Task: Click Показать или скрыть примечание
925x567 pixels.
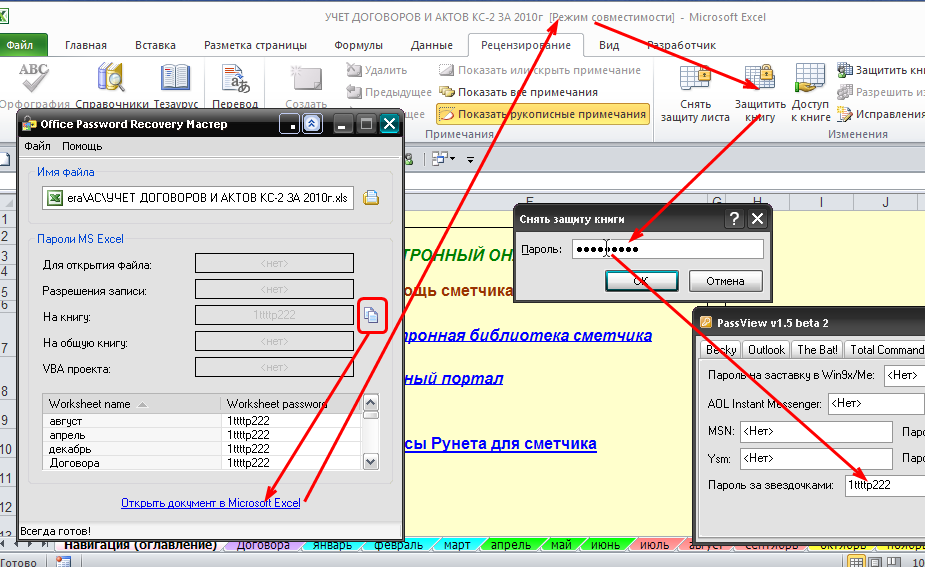Action: click(540, 70)
